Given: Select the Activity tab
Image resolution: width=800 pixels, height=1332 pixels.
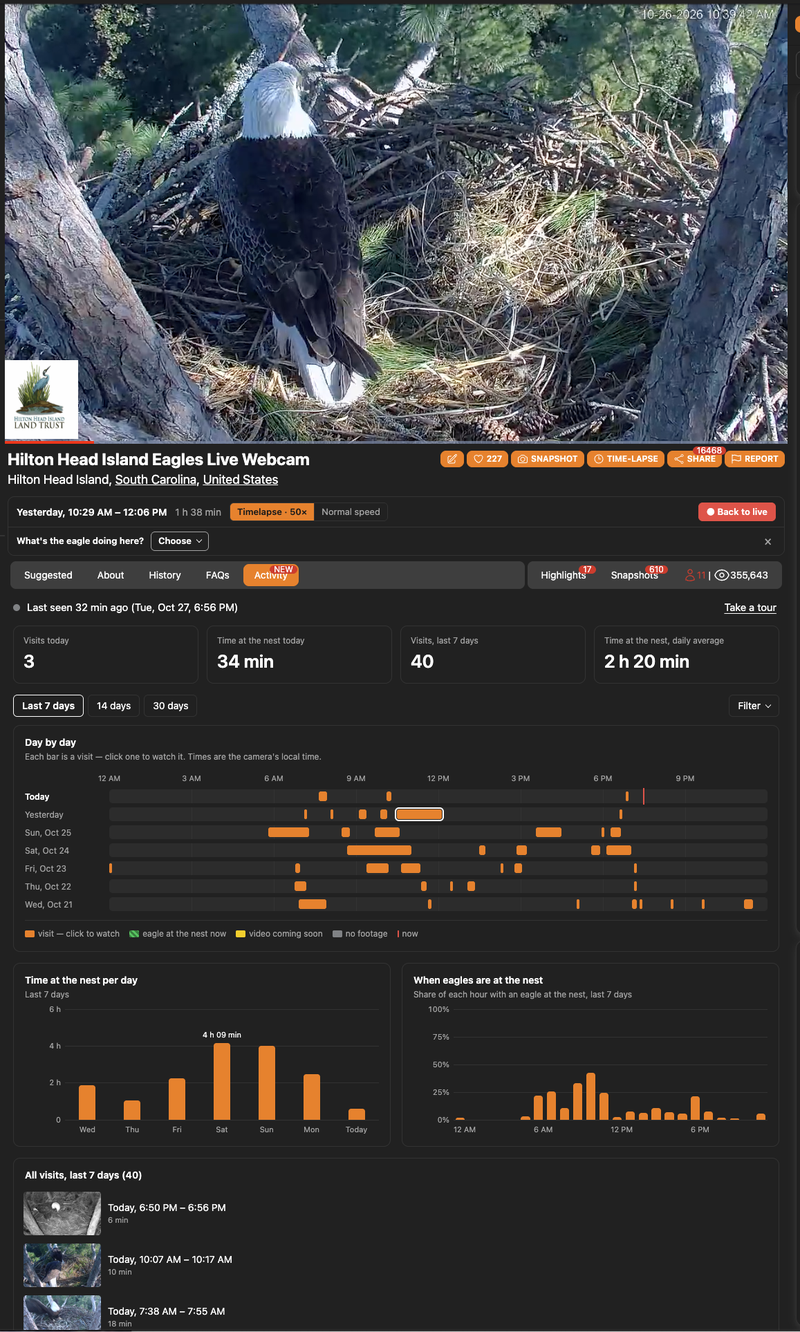Looking at the screenshot, I should tap(270, 575).
